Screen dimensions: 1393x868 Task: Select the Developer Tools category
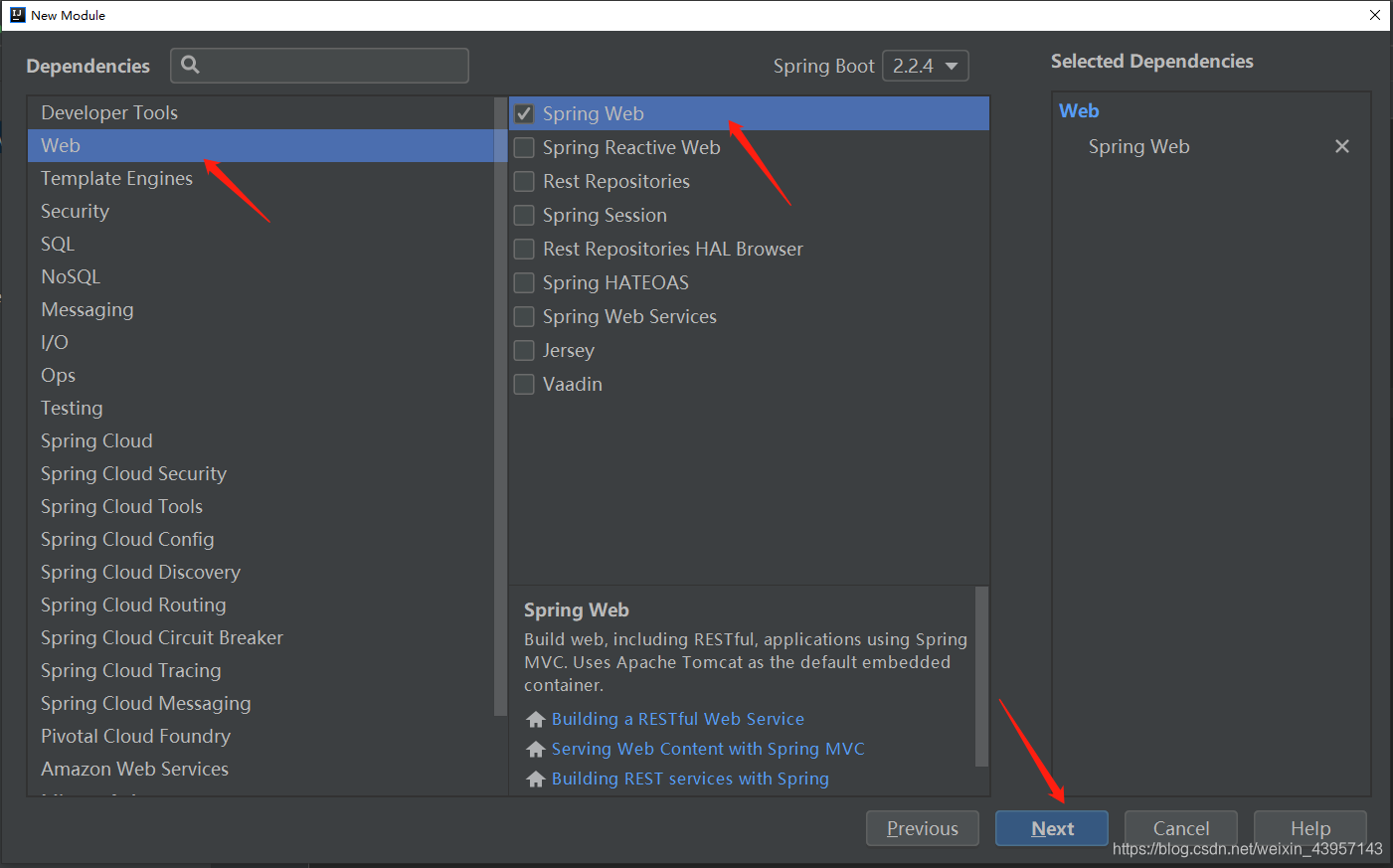click(261, 112)
